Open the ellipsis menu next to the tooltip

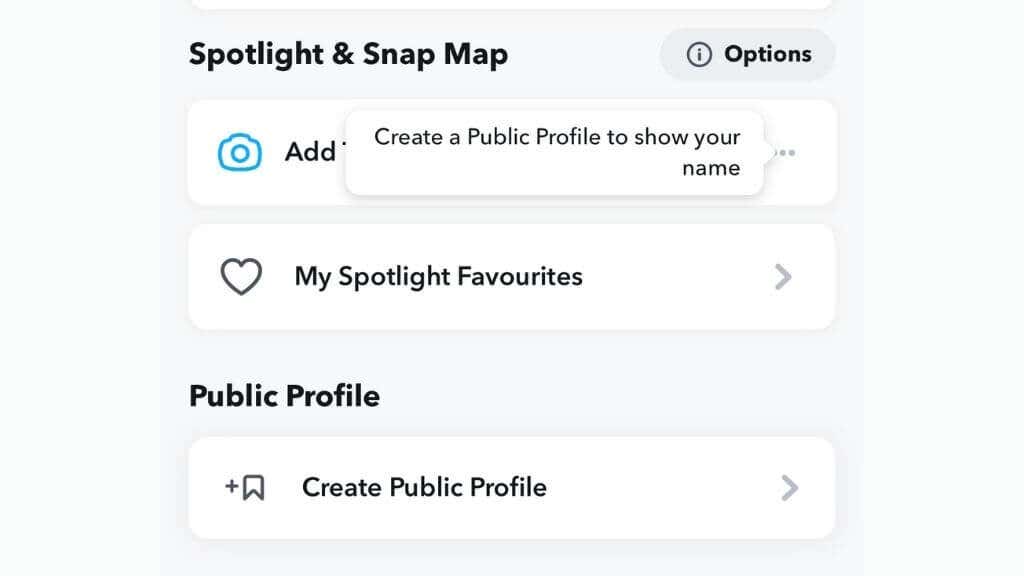click(786, 152)
